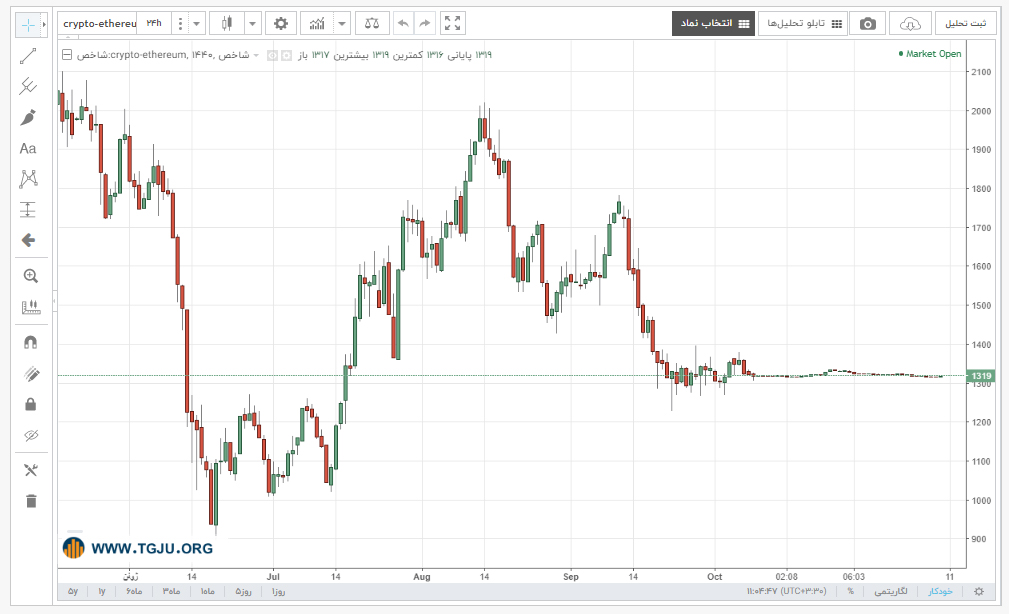The image size is (1009, 614).
Task: Toggle logarithmic scale (لگاریتمی)
Action: (x=891, y=591)
